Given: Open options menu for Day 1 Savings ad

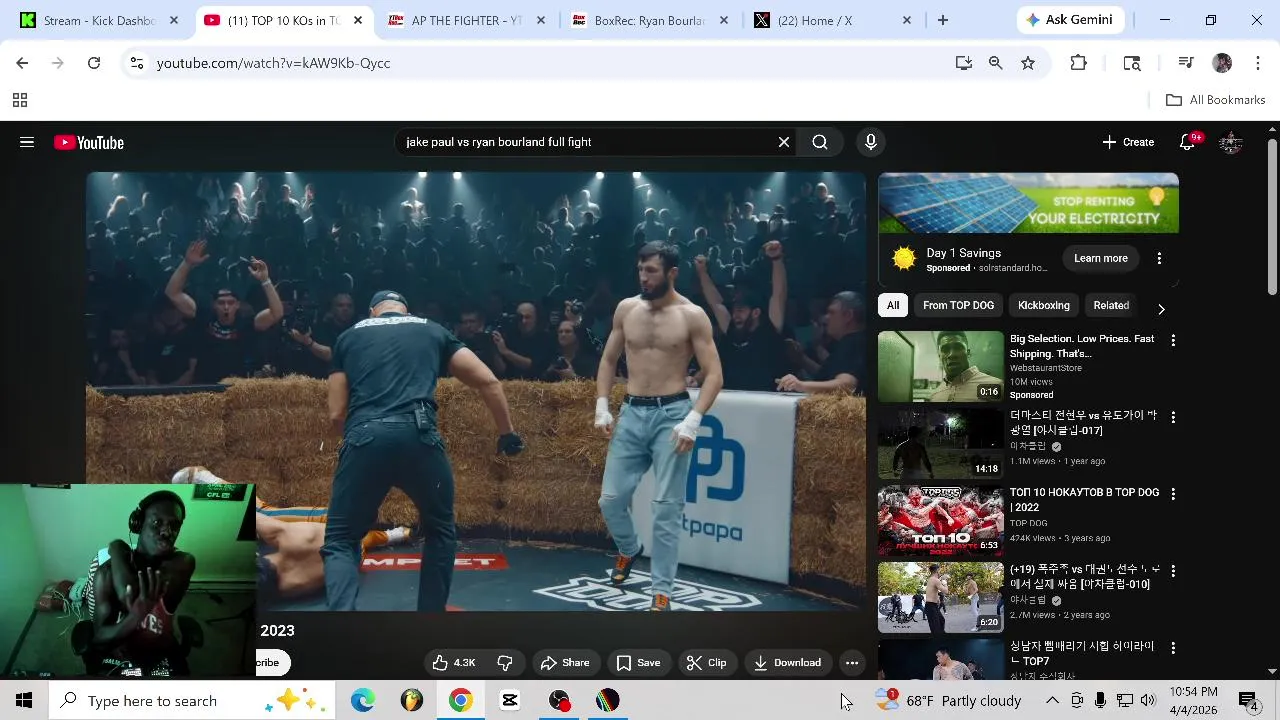Looking at the screenshot, I should coord(1159,258).
